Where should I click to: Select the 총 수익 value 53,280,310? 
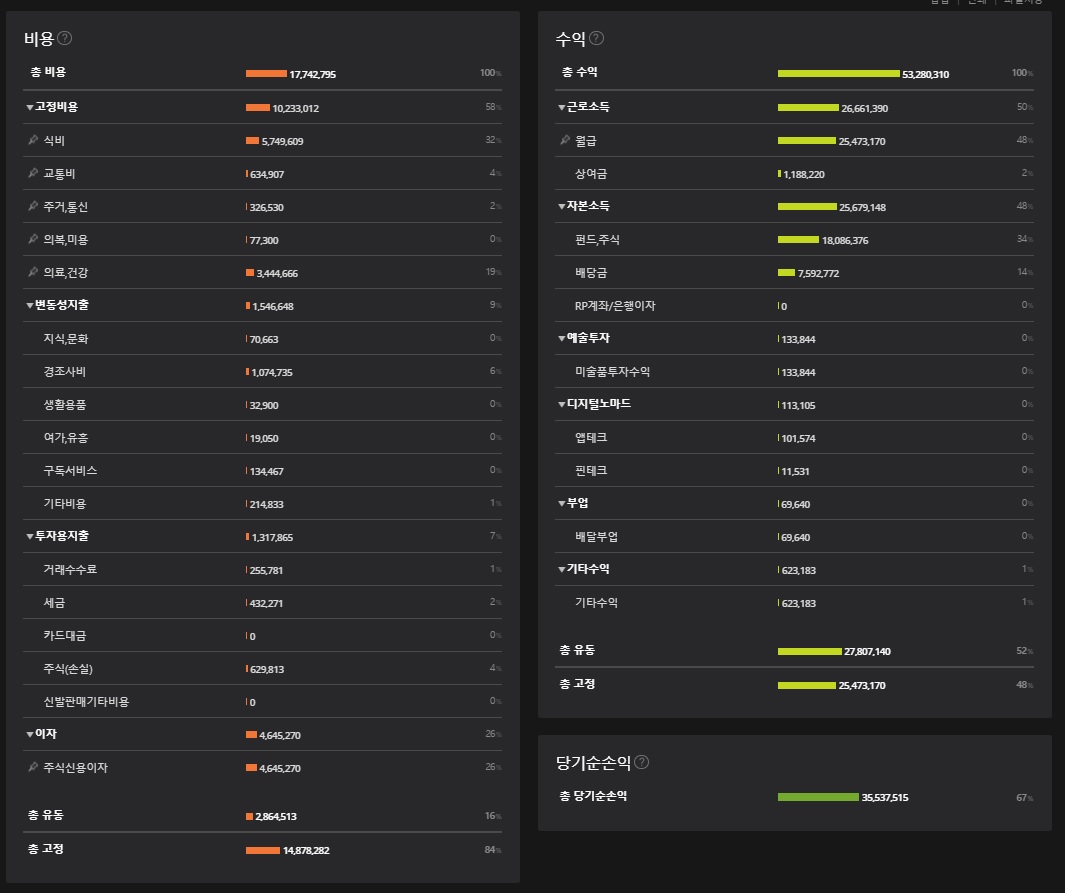(926, 74)
